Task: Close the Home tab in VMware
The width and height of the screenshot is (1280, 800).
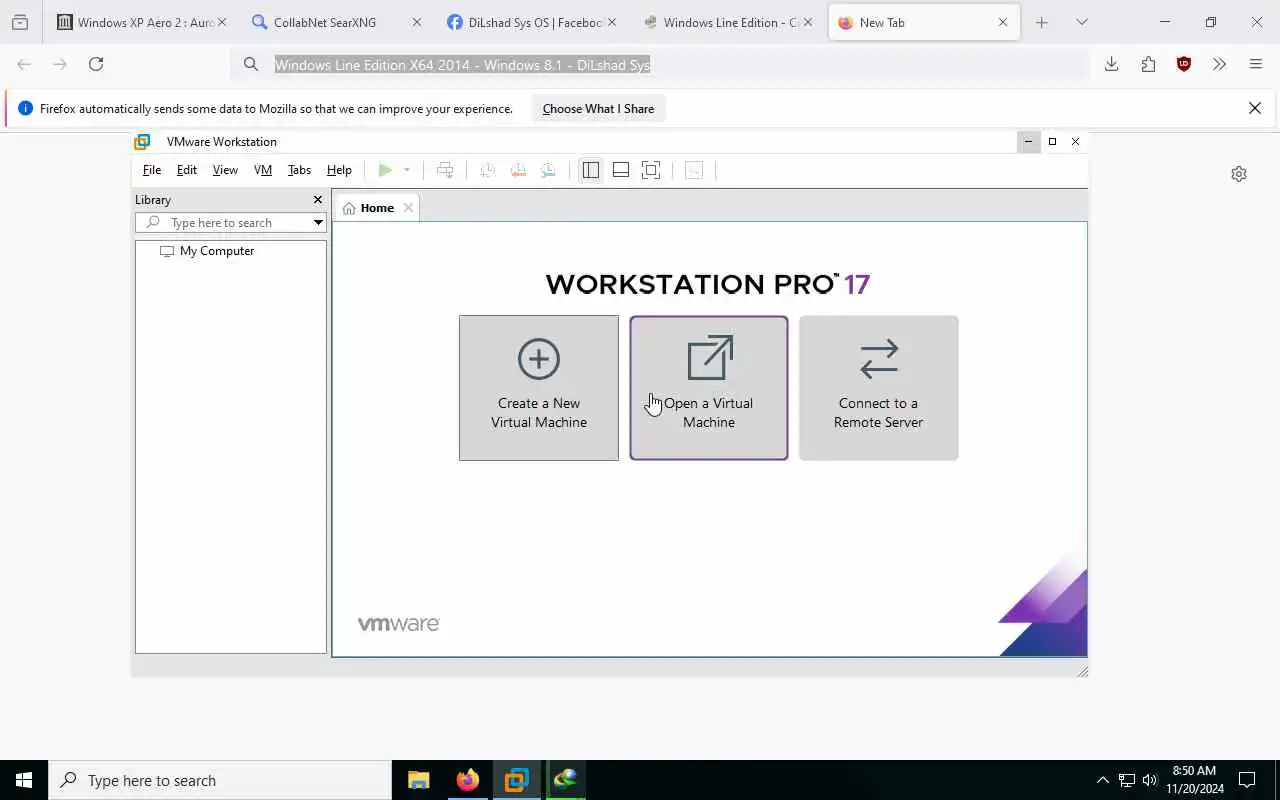Action: click(408, 208)
